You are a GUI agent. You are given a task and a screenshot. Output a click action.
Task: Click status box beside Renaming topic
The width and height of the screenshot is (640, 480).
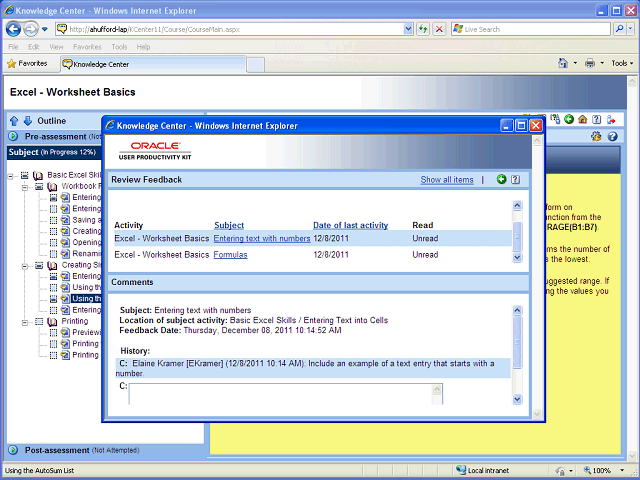tap(53, 254)
